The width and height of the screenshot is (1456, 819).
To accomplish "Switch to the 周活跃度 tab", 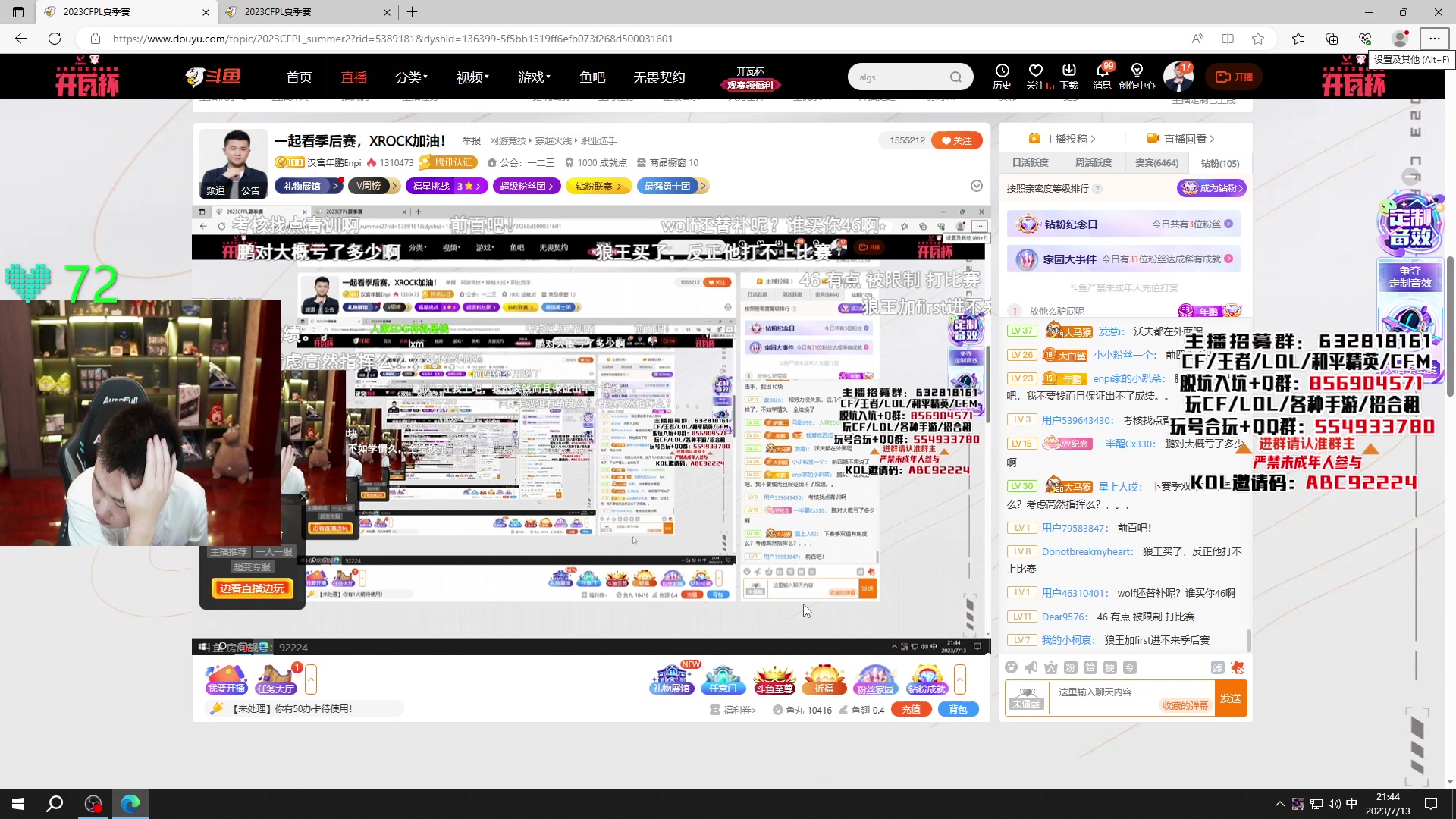I will (x=1093, y=163).
